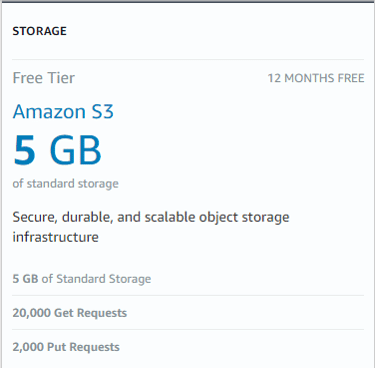Click the "Get Requests" words
The height and width of the screenshot is (368, 375).
pos(90,313)
